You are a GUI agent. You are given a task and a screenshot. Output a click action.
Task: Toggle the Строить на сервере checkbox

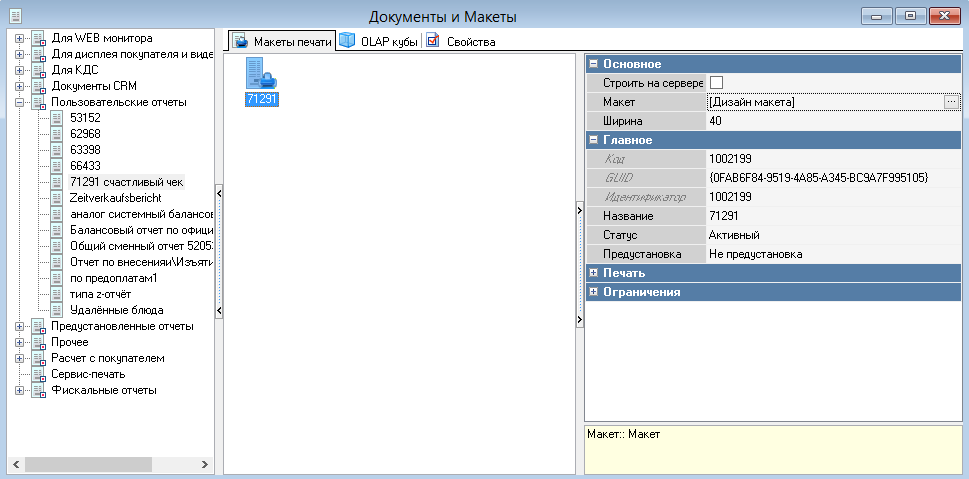click(x=716, y=83)
